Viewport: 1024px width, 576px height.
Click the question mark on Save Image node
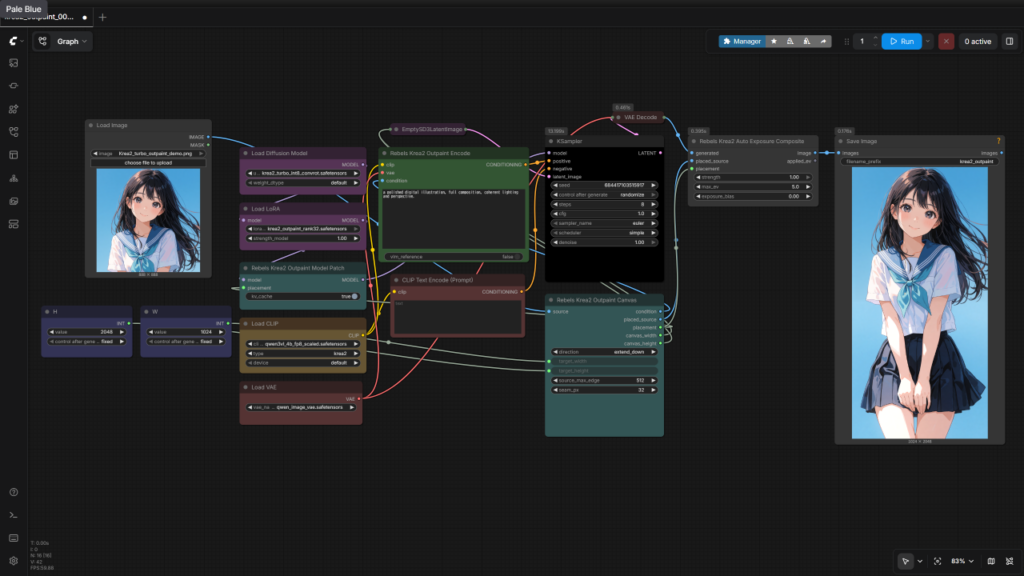click(x=998, y=141)
